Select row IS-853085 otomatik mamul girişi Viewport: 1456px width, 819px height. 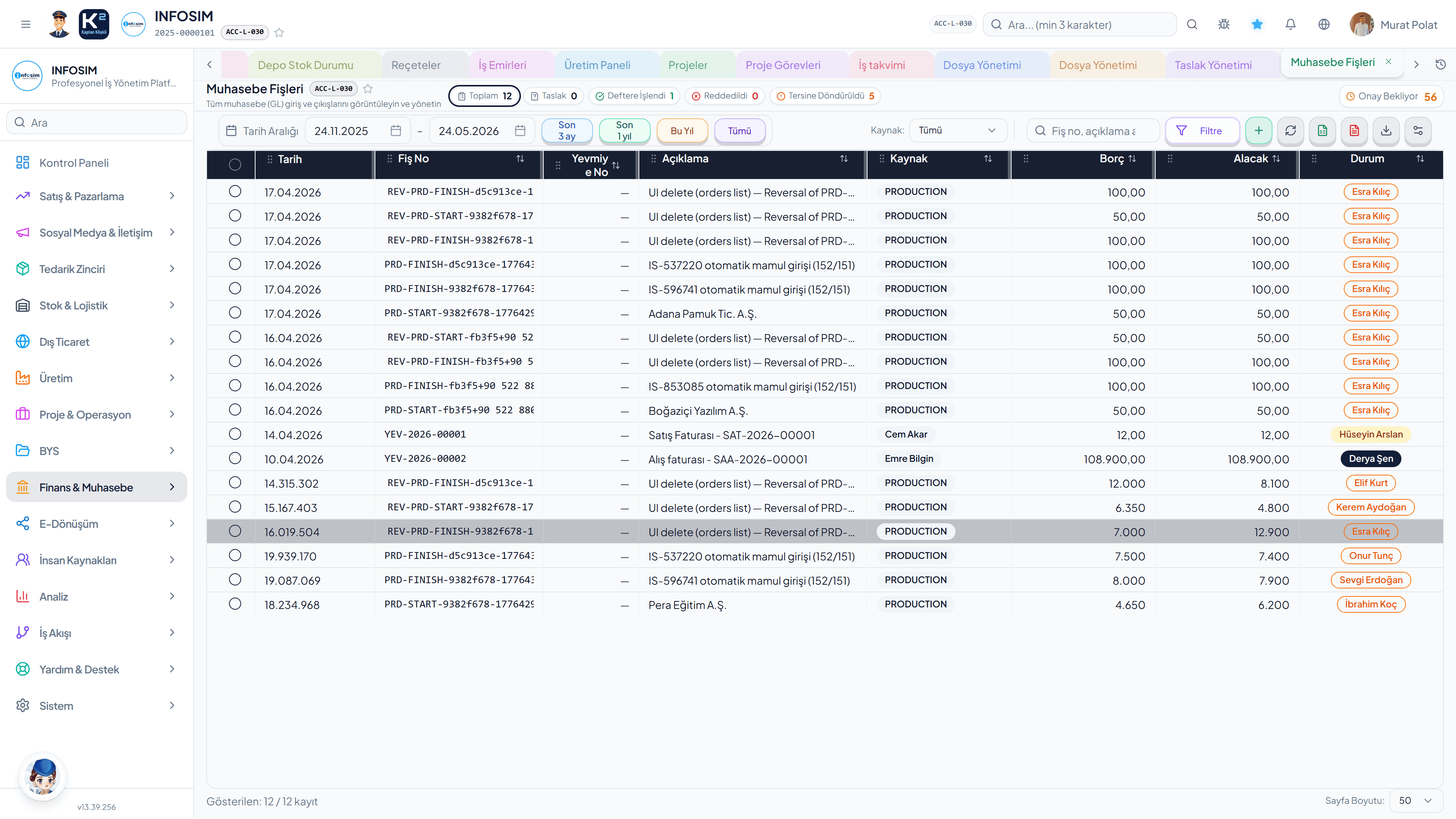[235, 386]
